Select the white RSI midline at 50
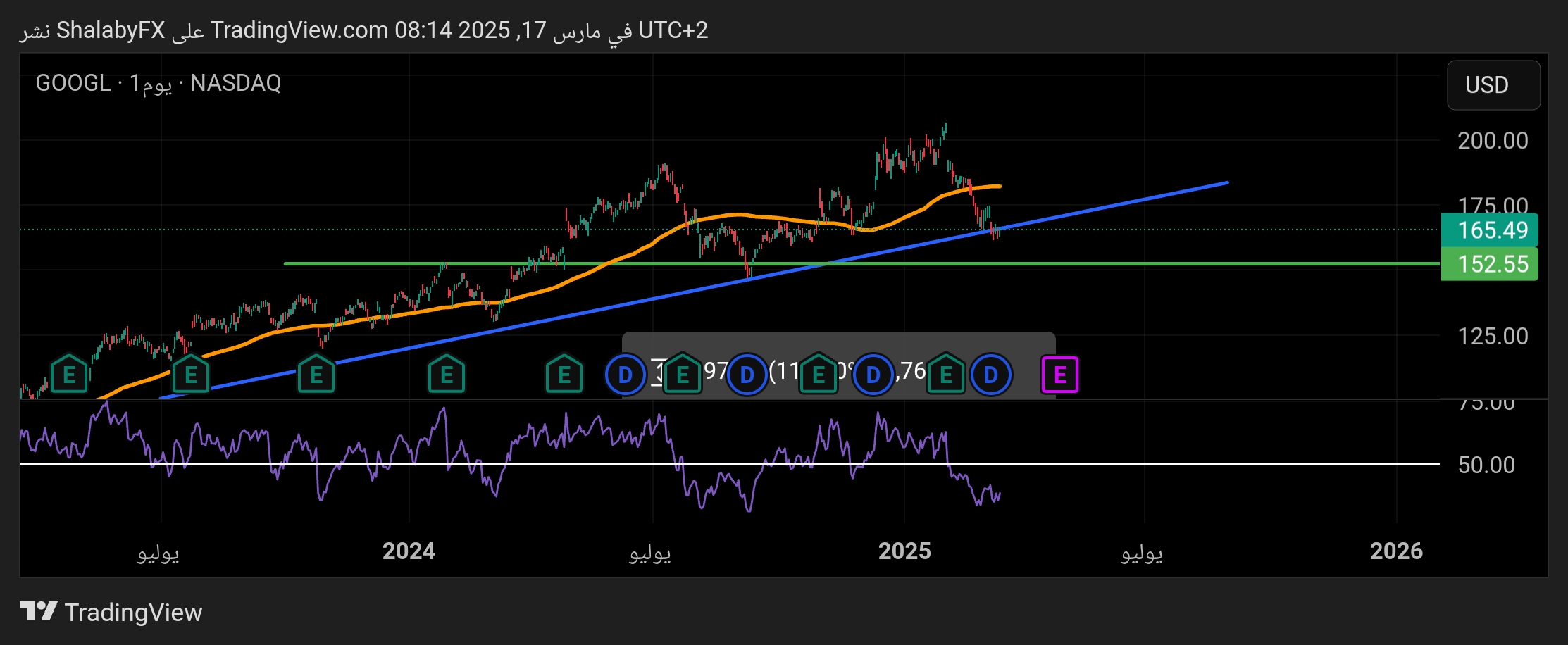The height and width of the screenshot is (645, 1568). tap(729, 464)
